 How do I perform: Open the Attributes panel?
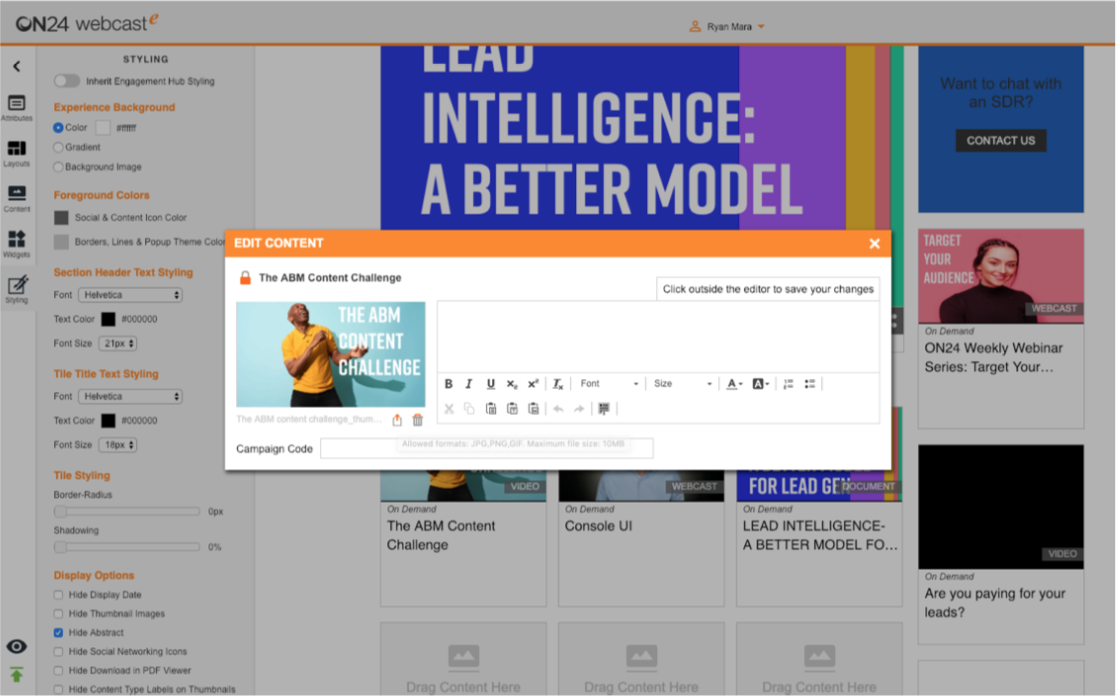tap(16, 107)
